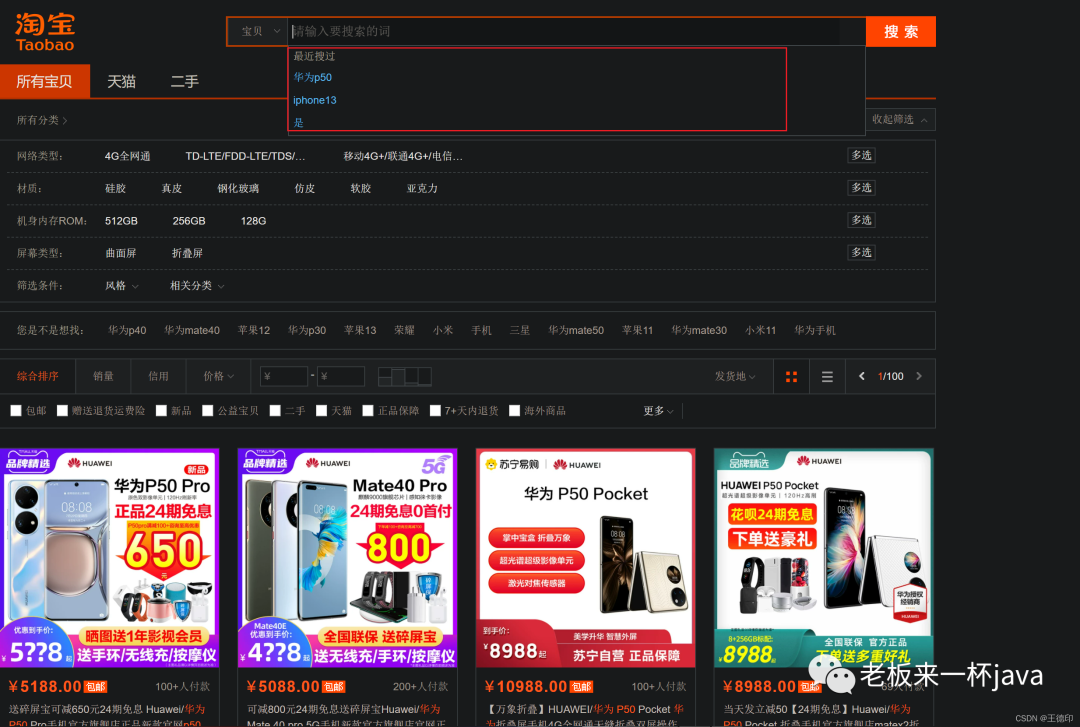The height and width of the screenshot is (727, 1080).
Task: Tick the 正品保障 checkbox
Action: point(368,411)
